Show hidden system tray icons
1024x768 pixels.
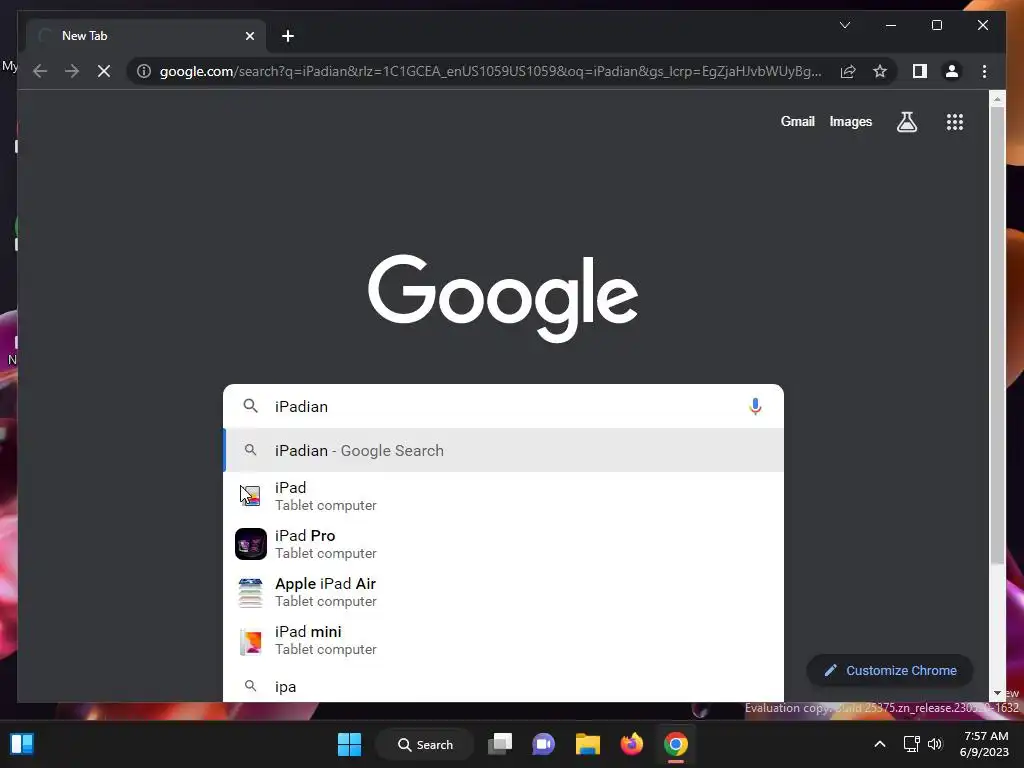coord(880,744)
